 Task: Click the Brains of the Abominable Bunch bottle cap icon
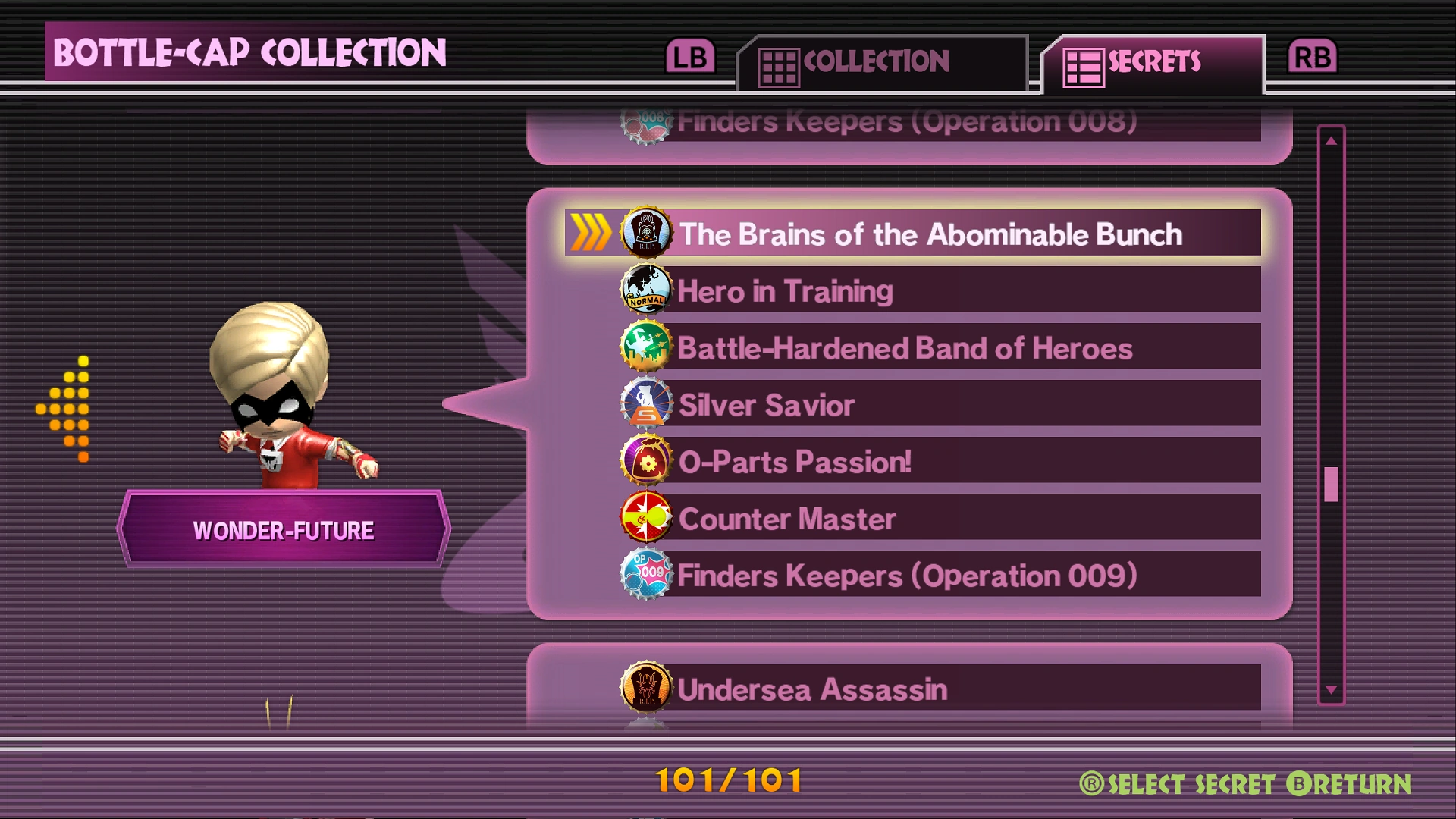coord(646,233)
